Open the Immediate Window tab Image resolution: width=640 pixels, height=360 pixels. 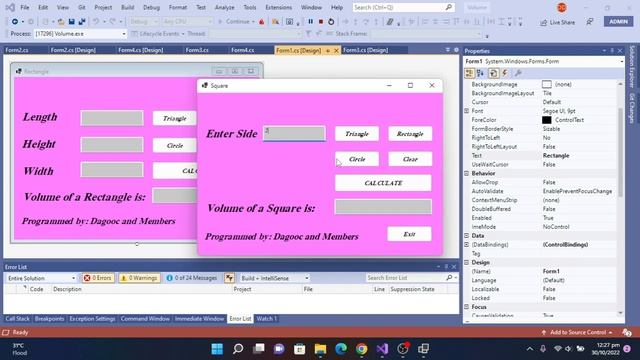tap(199, 319)
